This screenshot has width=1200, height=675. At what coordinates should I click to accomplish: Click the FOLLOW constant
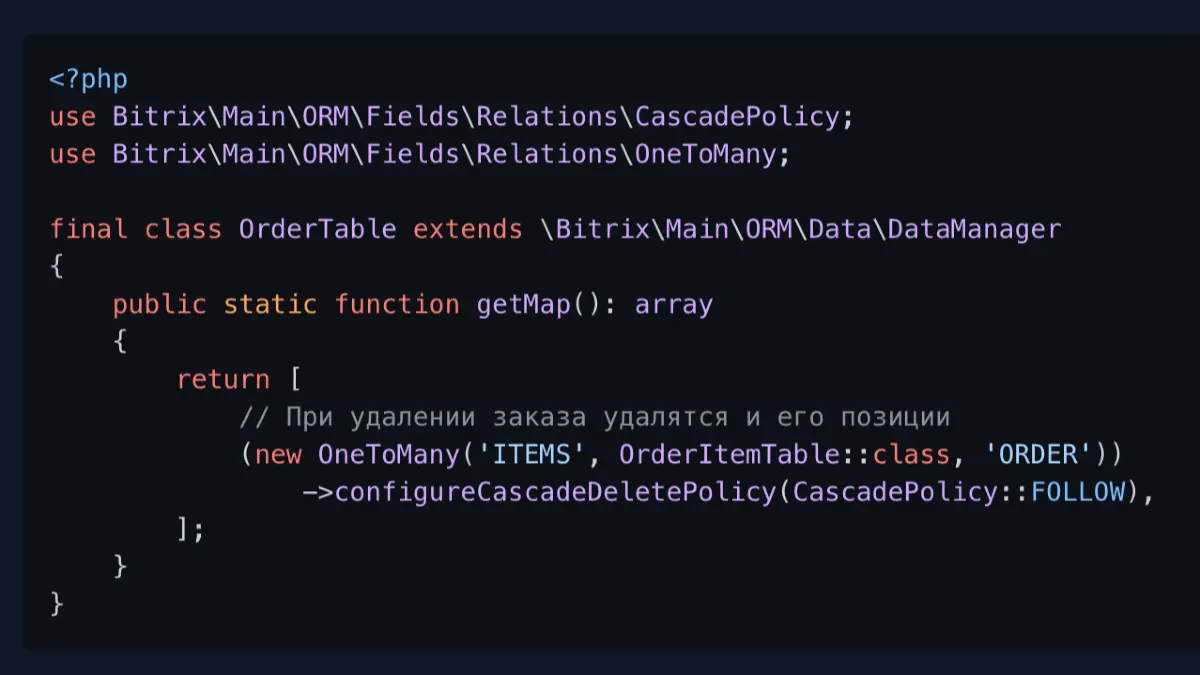(1078, 492)
